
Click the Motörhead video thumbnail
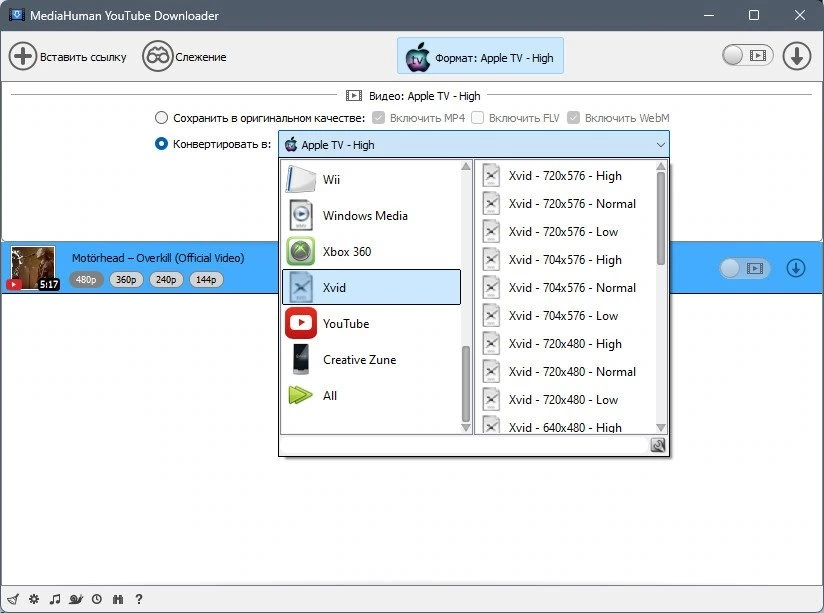coord(33,268)
